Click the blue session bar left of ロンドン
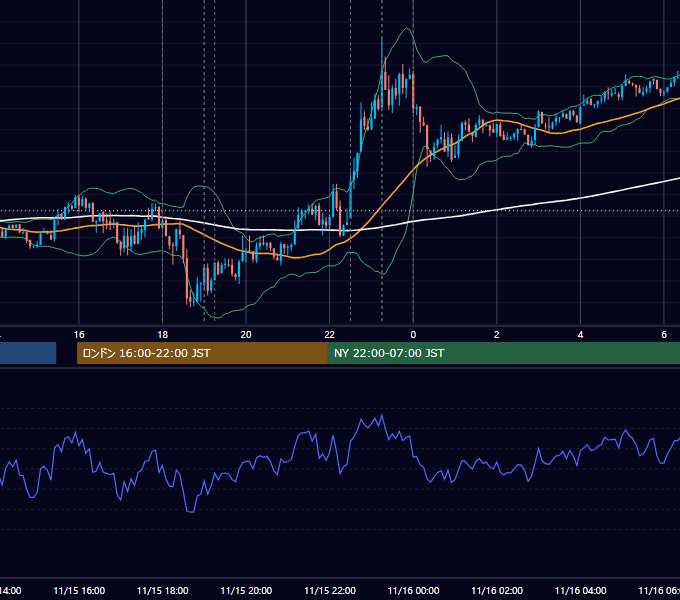The image size is (680, 600). 28,353
